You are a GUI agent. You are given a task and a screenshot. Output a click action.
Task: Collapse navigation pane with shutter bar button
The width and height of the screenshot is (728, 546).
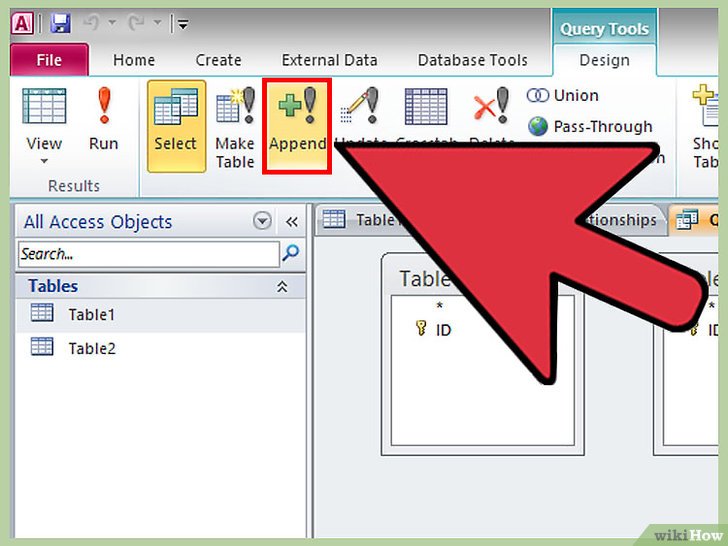pyautogui.click(x=292, y=222)
